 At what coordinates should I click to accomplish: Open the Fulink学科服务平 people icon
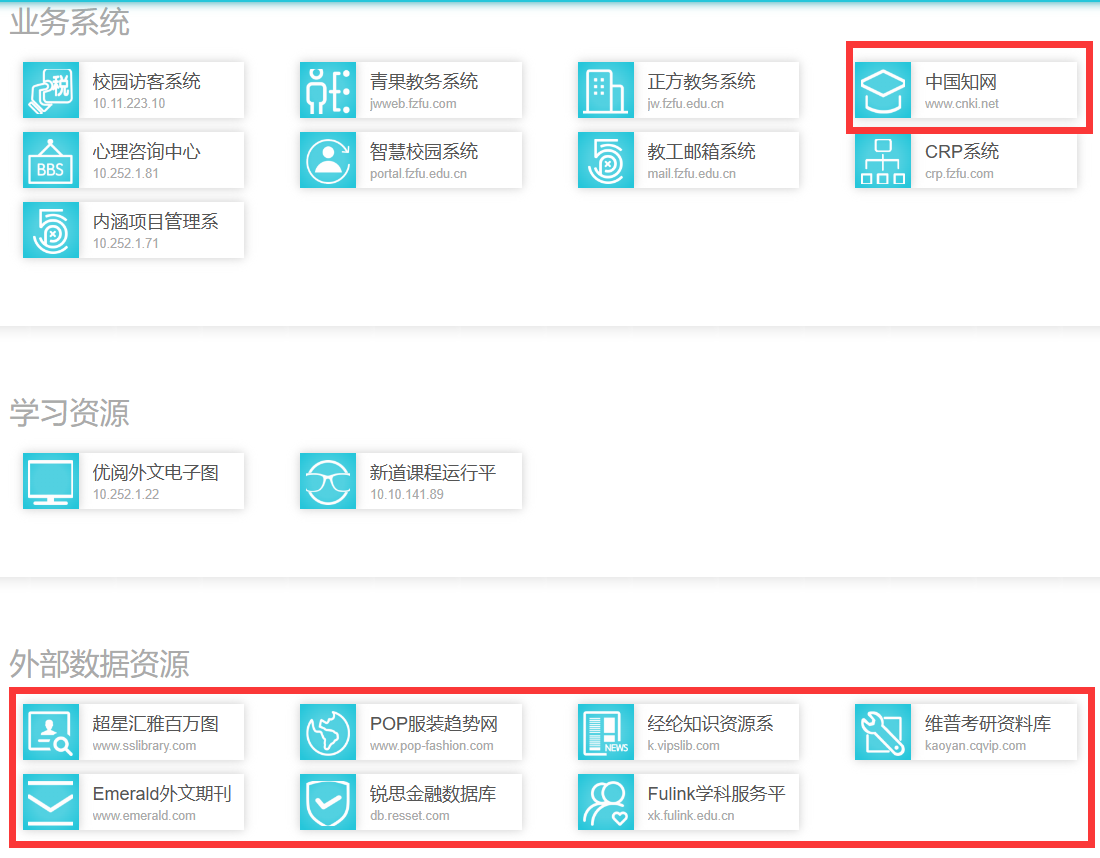click(605, 802)
